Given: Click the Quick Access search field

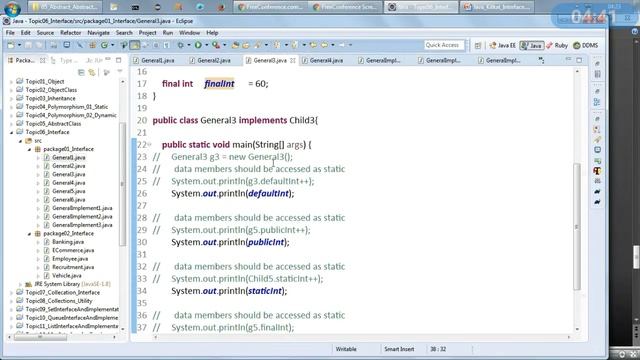Looking at the screenshot, I should click(x=444, y=45).
